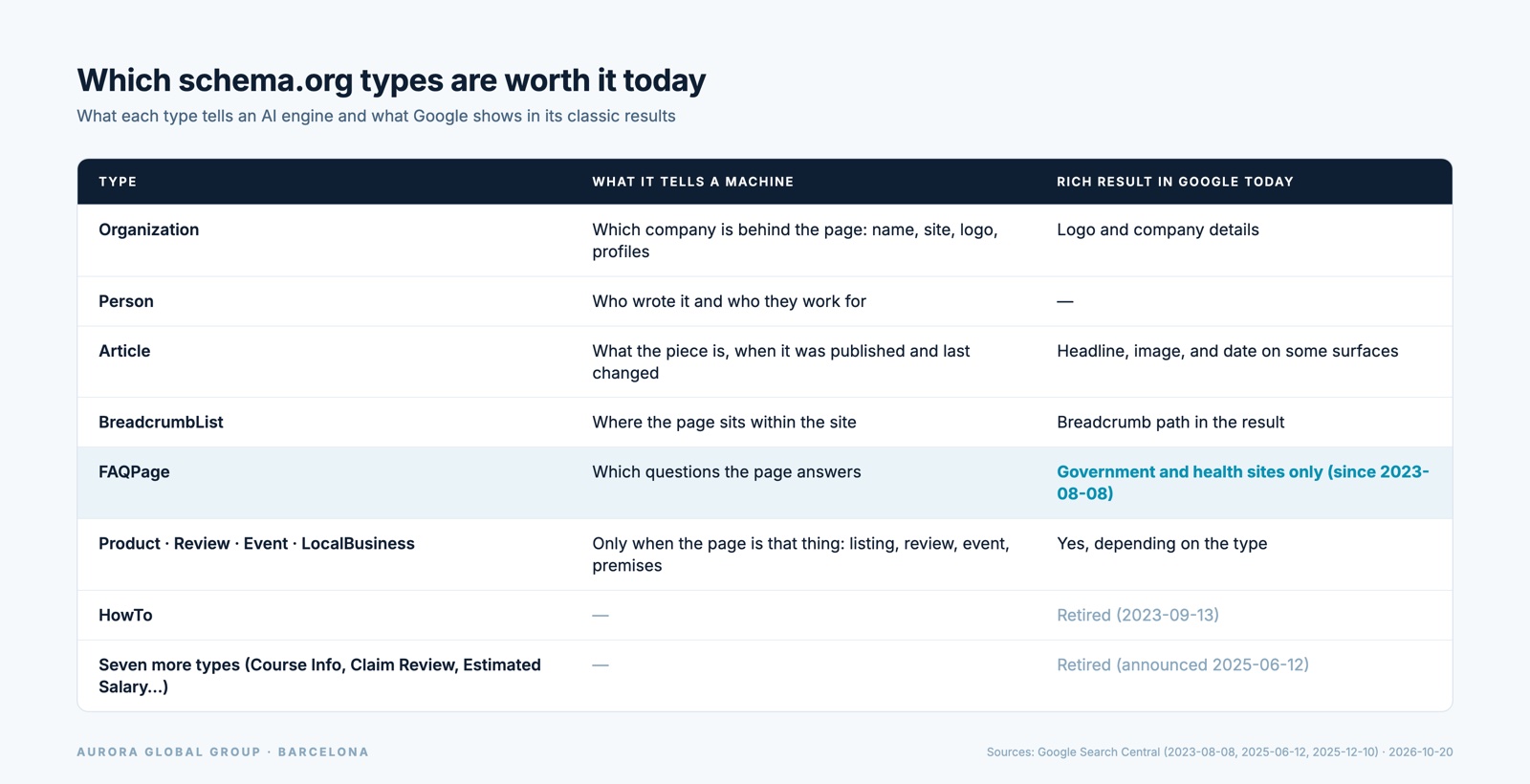Viewport: 1530px width, 784px height.
Task: Select the 'BreadcrumbList' type cell
Action: (x=161, y=422)
